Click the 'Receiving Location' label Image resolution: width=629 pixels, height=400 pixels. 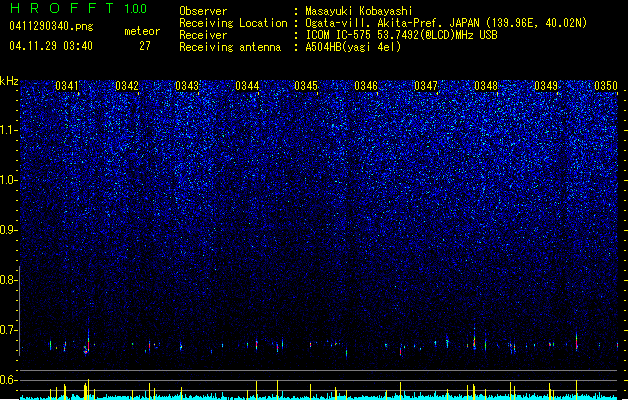(233, 23)
